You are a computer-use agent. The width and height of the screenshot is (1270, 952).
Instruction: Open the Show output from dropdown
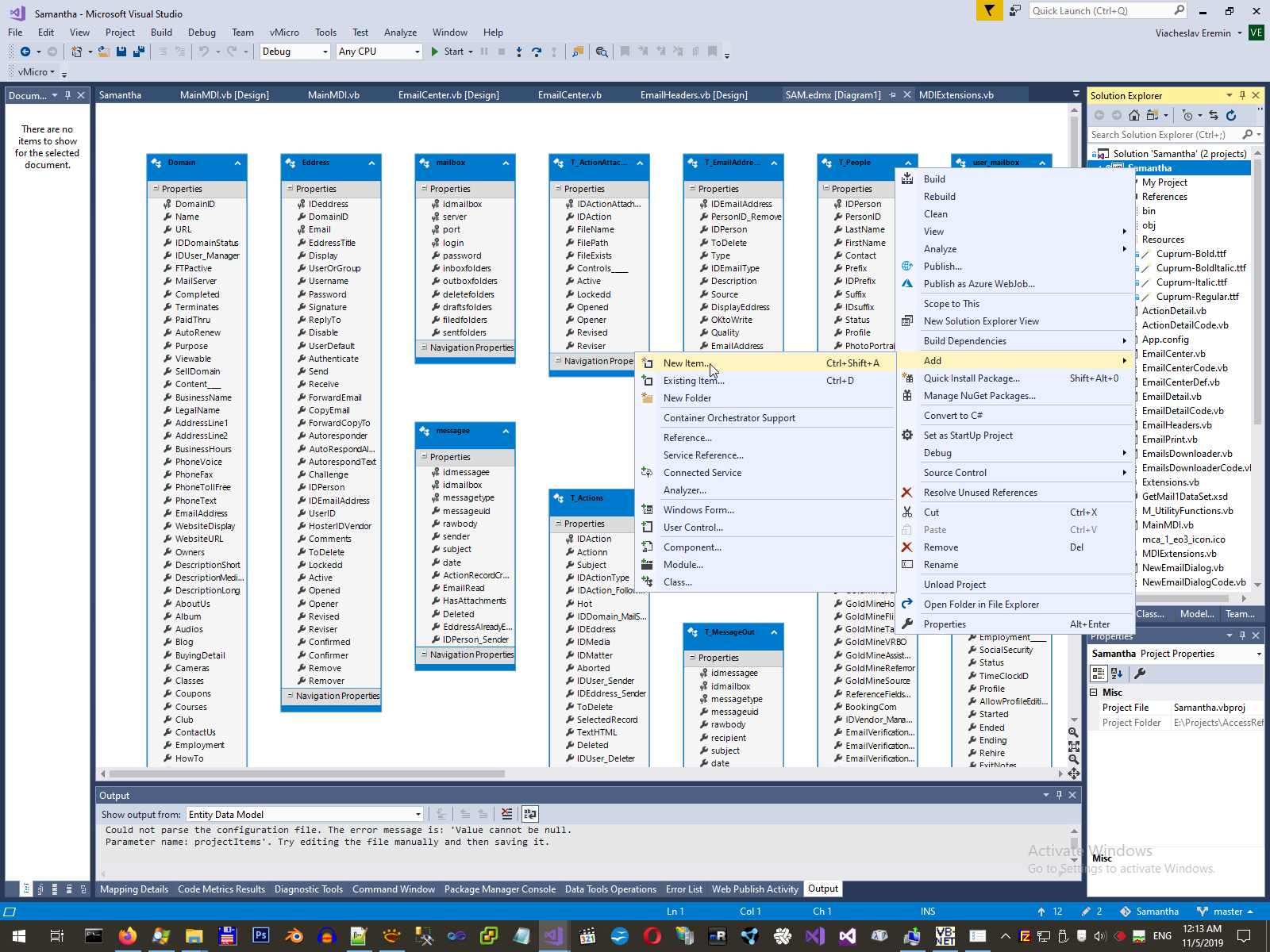pos(305,814)
